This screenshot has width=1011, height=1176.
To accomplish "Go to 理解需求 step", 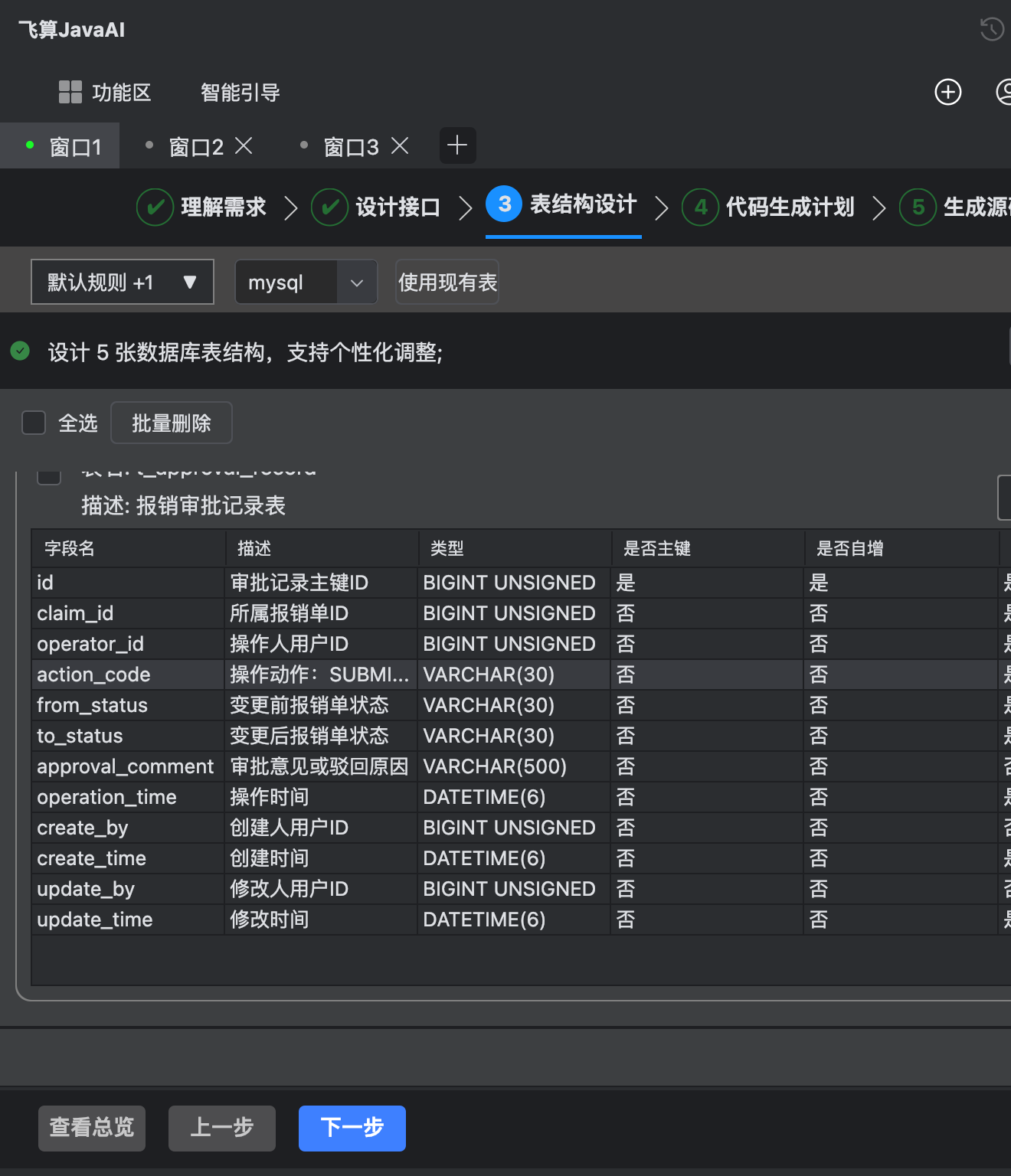I will coord(223,207).
